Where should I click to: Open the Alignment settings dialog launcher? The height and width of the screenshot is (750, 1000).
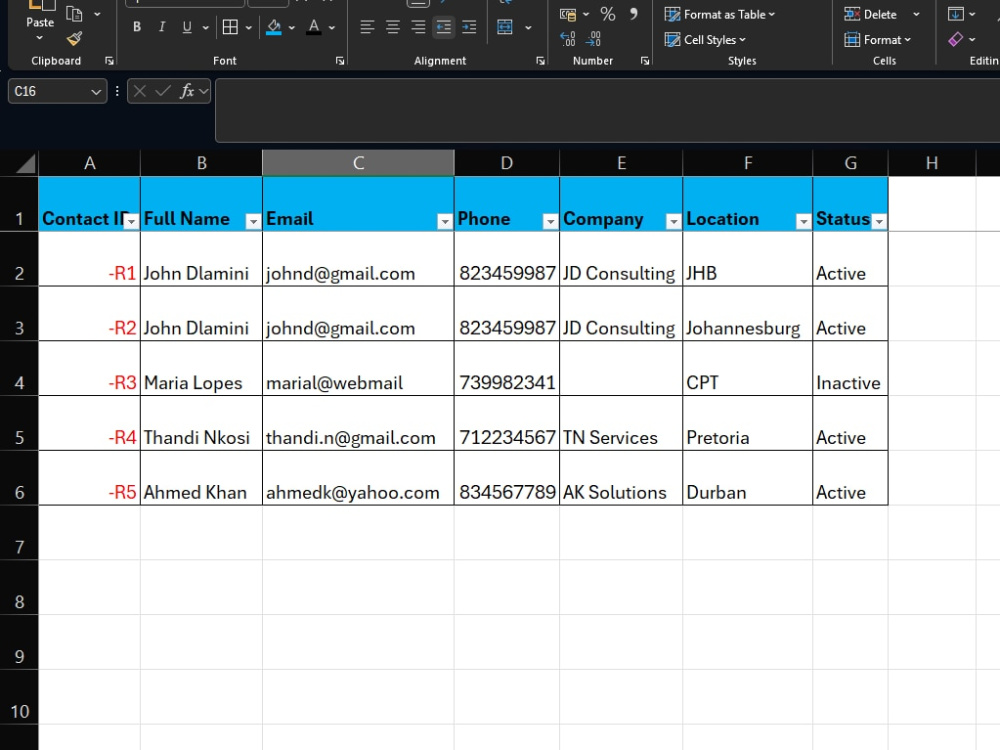pos(541,61)
